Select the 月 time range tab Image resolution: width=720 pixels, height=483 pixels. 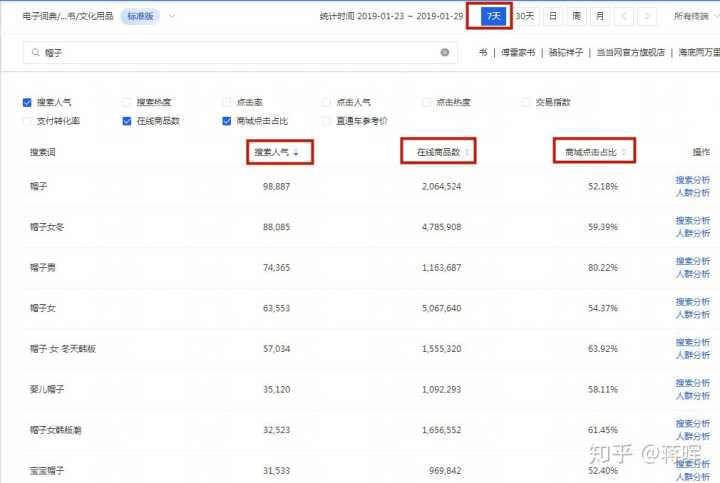click(x=598, y=16)
